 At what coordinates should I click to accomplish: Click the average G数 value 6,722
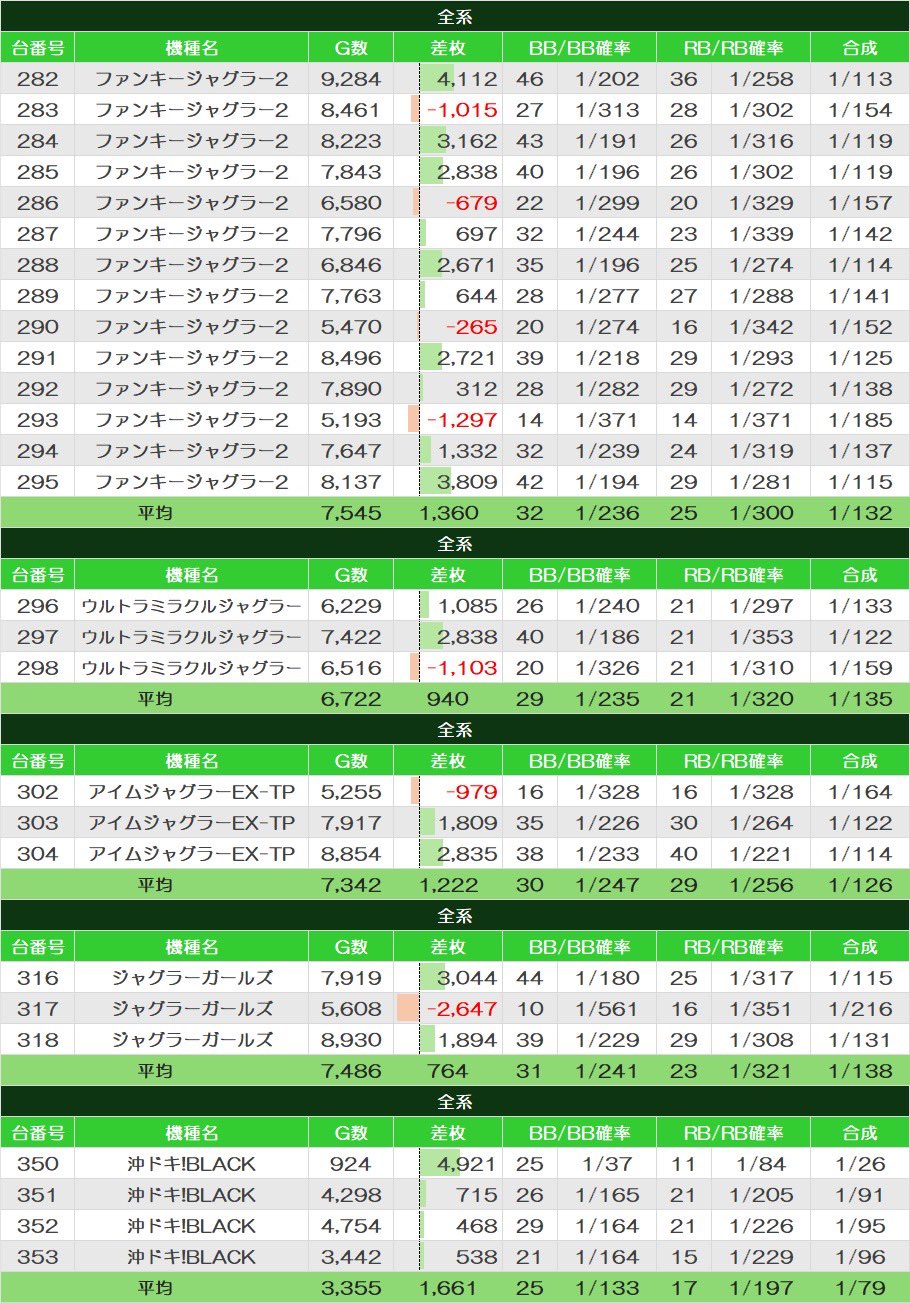tap(351, 699)
